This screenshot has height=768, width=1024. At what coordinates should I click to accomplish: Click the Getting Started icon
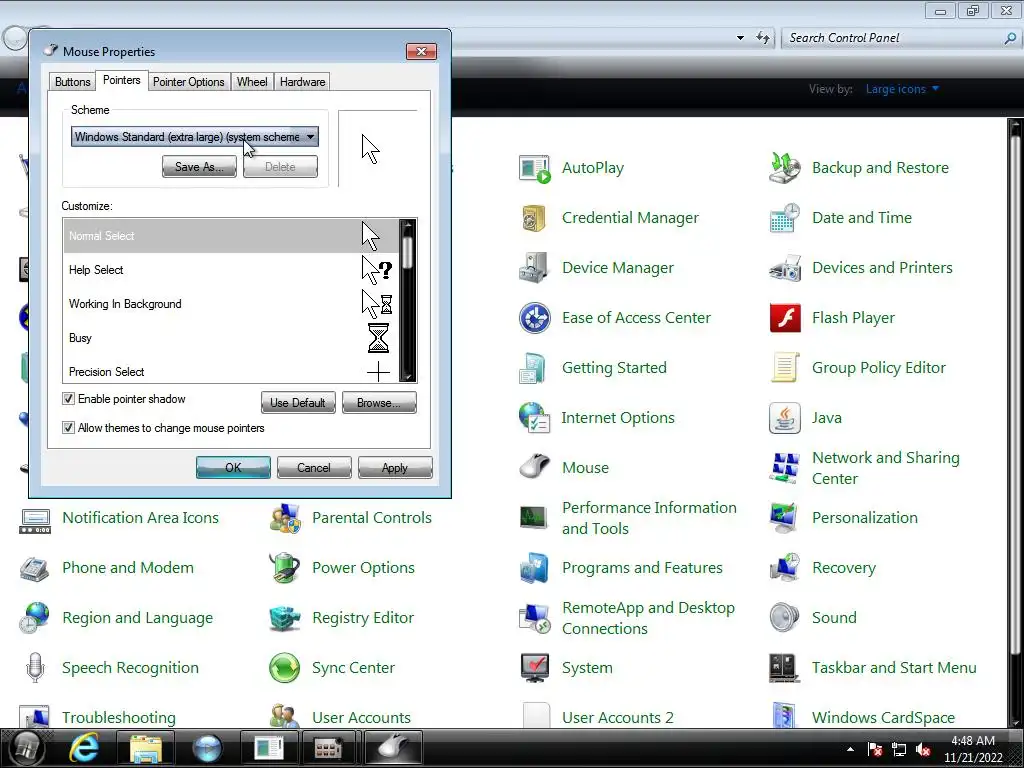click(x=534, y=368)
